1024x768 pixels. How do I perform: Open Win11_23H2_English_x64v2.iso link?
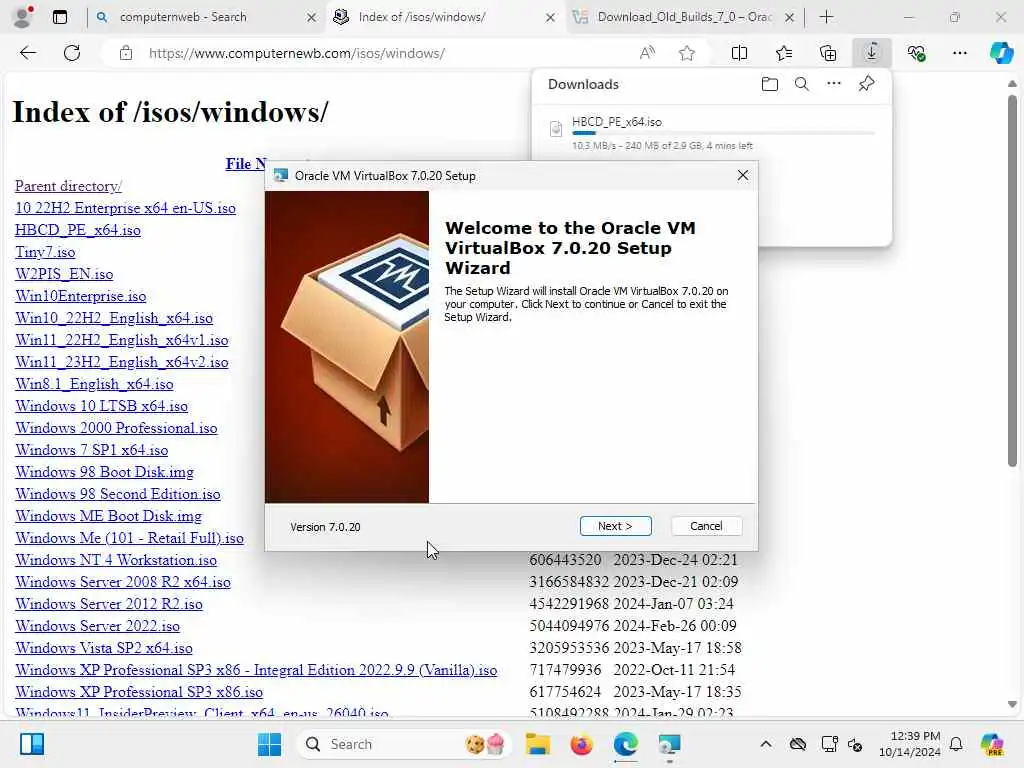[121, 362]
